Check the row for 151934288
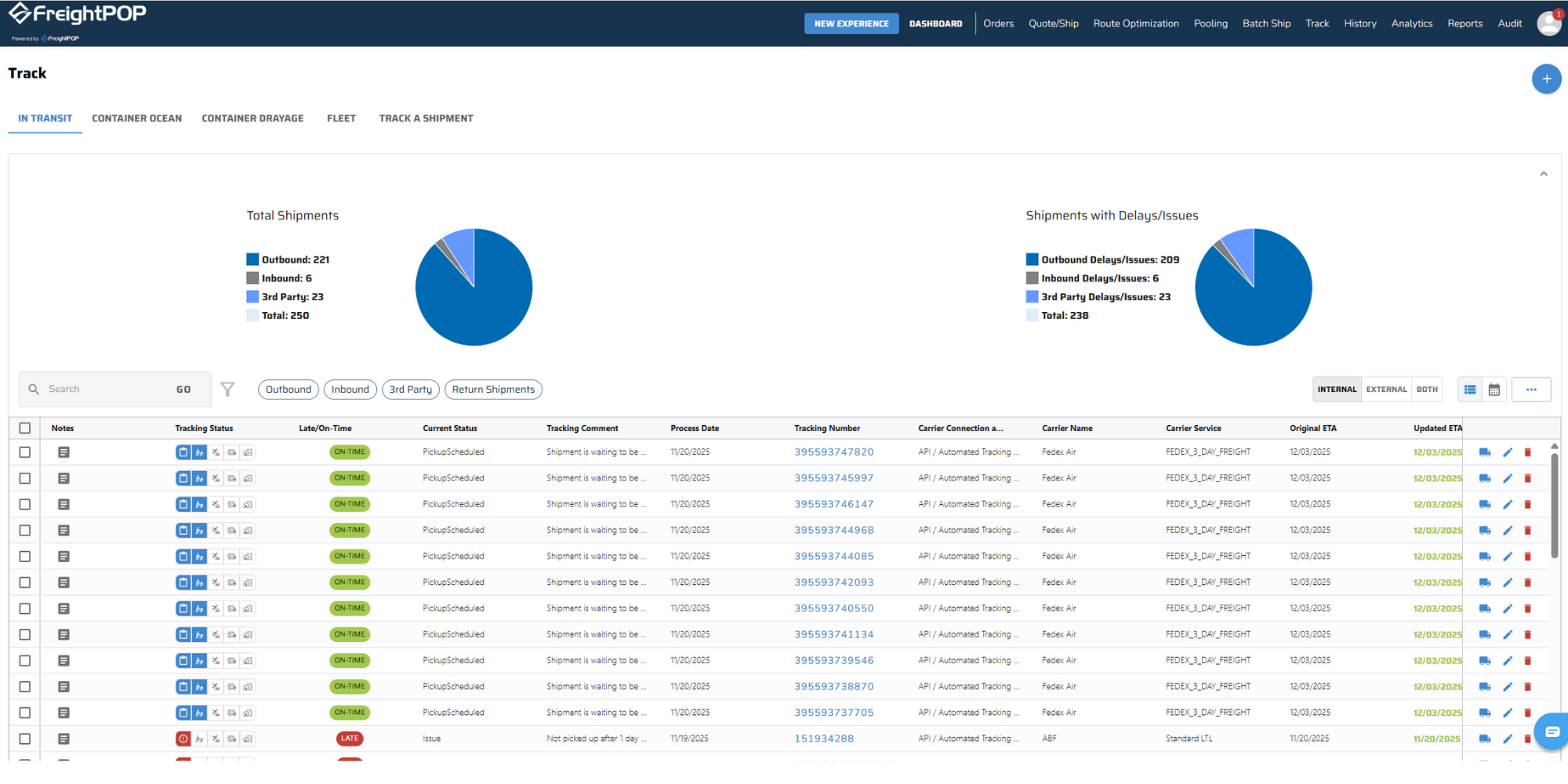 (x=25, y=739)
